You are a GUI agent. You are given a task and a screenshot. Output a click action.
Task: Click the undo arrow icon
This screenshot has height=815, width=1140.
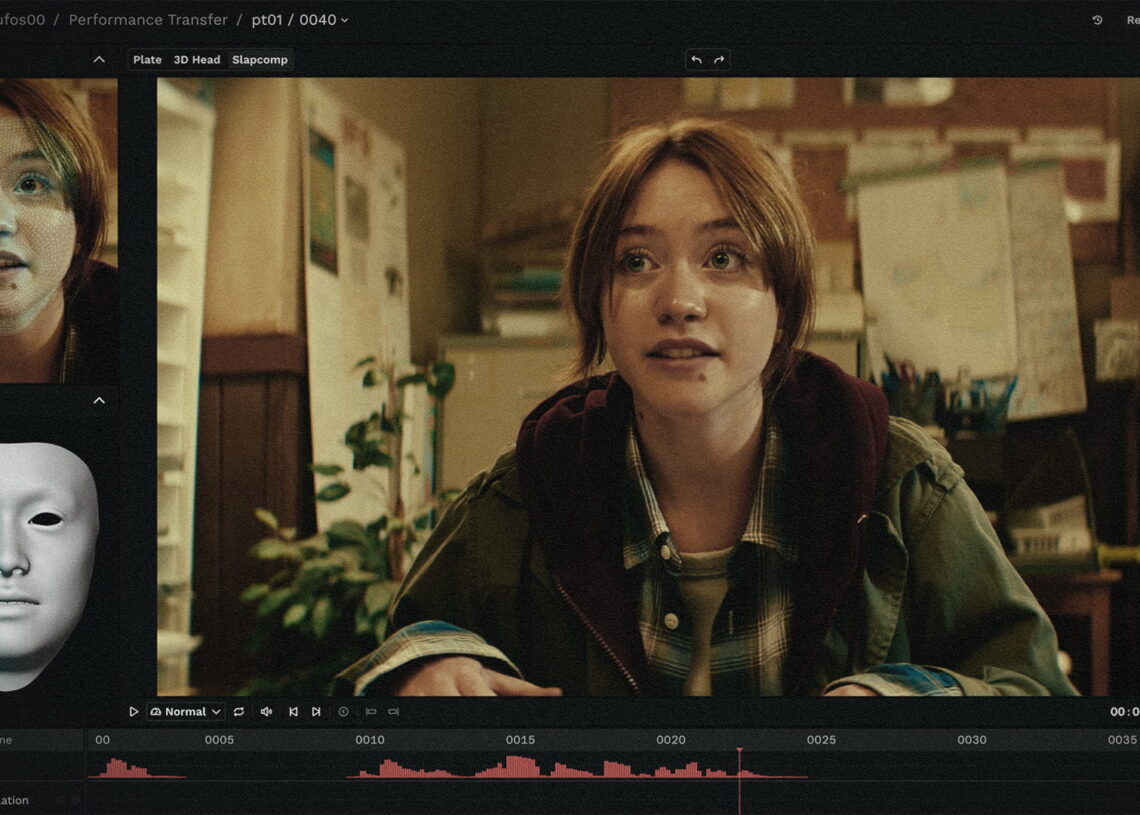pyautogui.click(x=696, y=60)
